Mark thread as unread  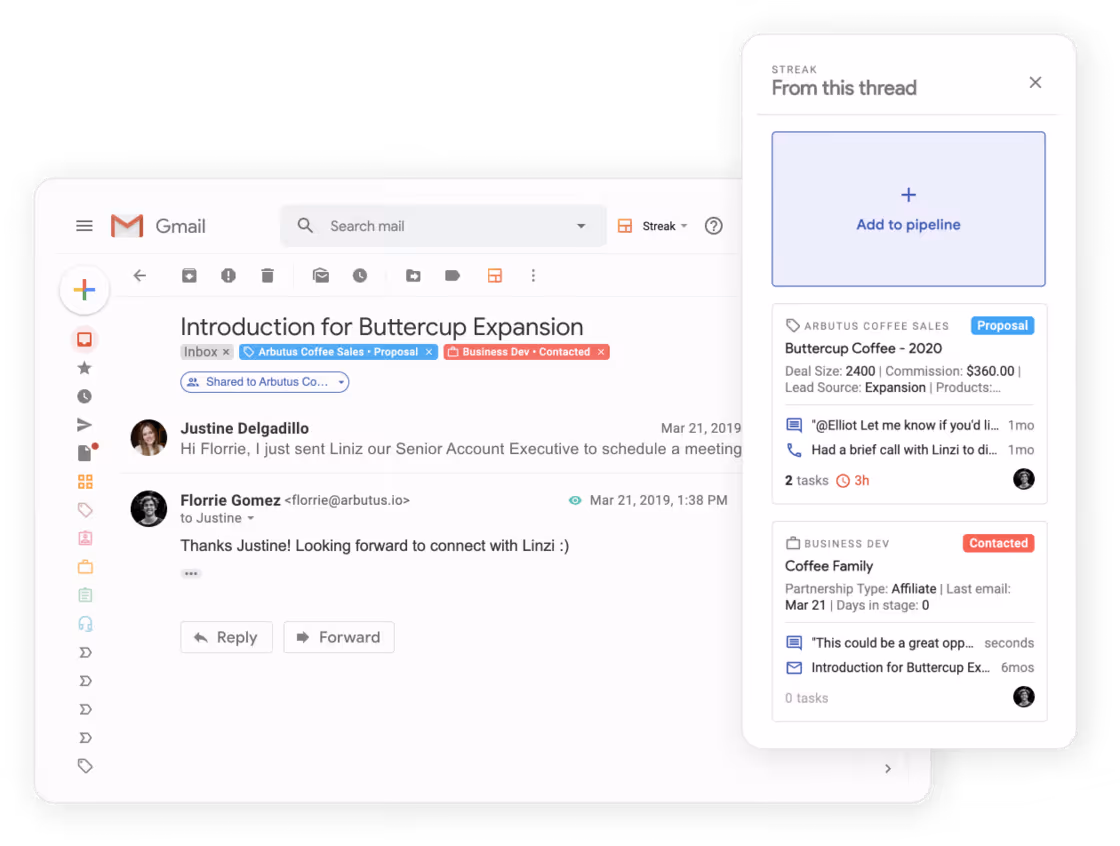coord(321,275)
